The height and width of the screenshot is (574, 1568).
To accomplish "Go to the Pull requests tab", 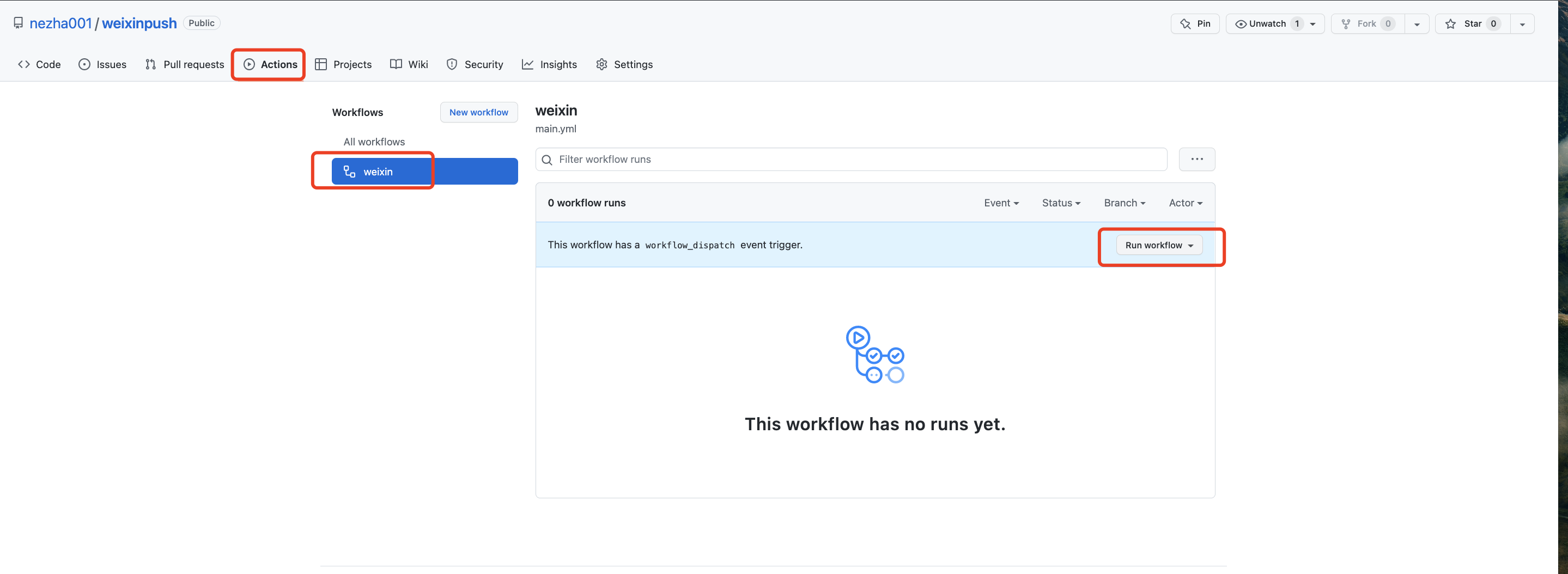I will coord(185,64).
